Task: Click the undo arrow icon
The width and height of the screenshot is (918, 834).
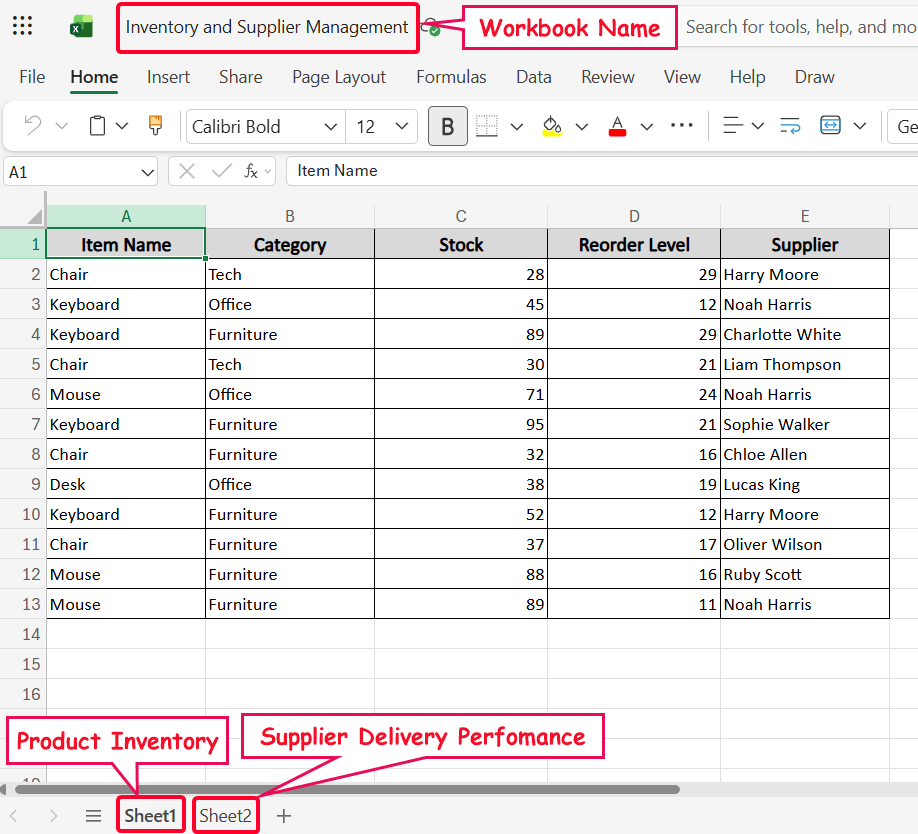Action: [x=32, y=126]
